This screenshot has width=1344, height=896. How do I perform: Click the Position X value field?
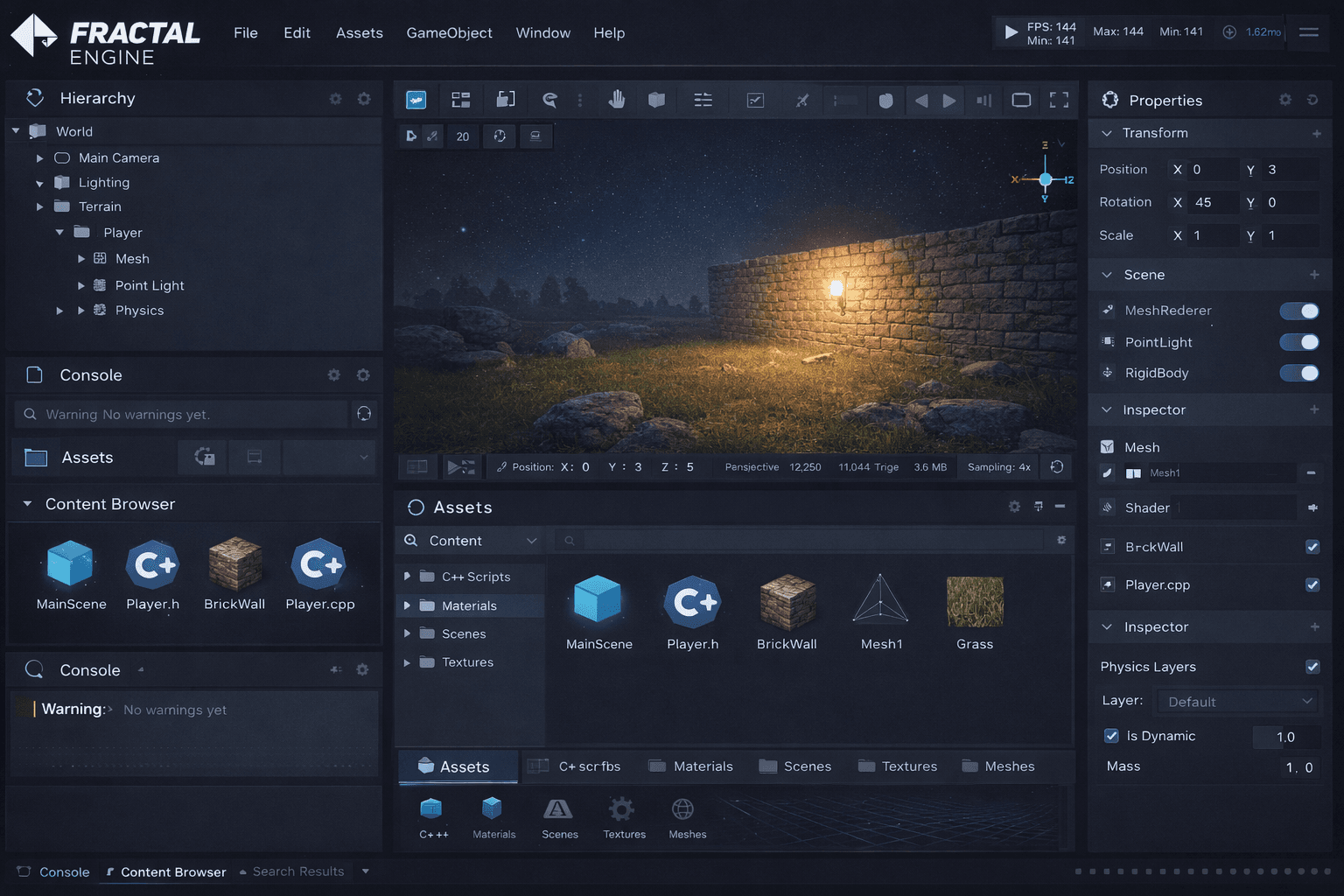1212,170
